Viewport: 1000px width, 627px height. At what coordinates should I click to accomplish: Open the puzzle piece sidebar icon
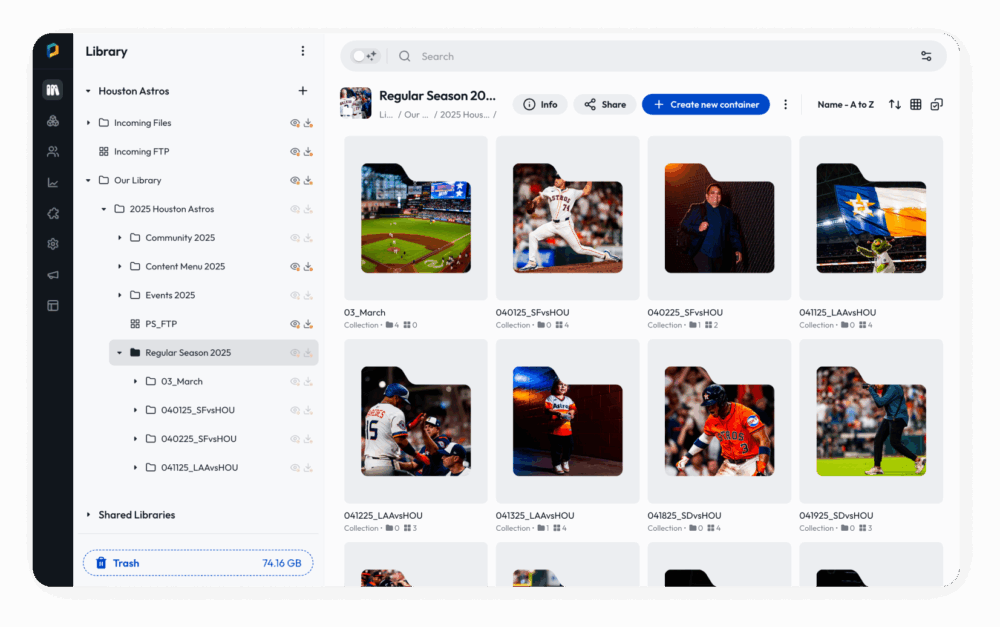click(53, 213)
